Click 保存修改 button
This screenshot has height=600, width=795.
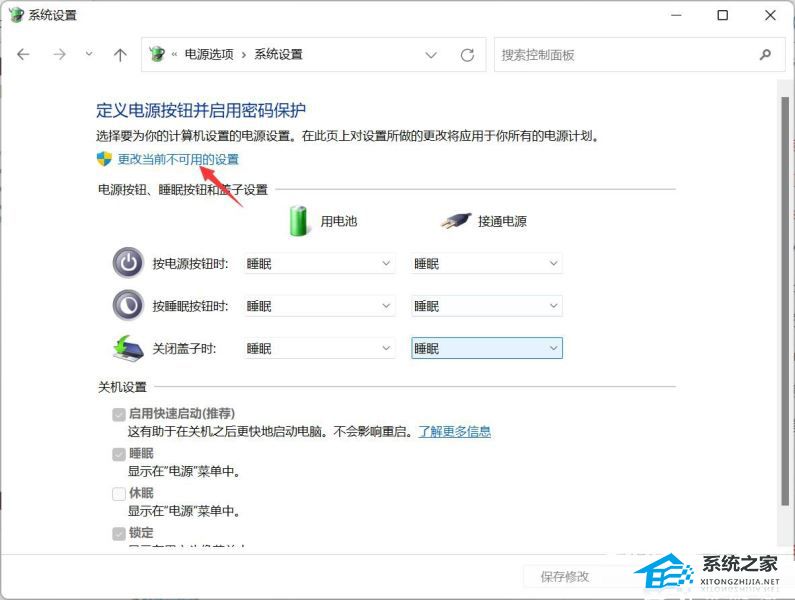(x=565, y=577)
